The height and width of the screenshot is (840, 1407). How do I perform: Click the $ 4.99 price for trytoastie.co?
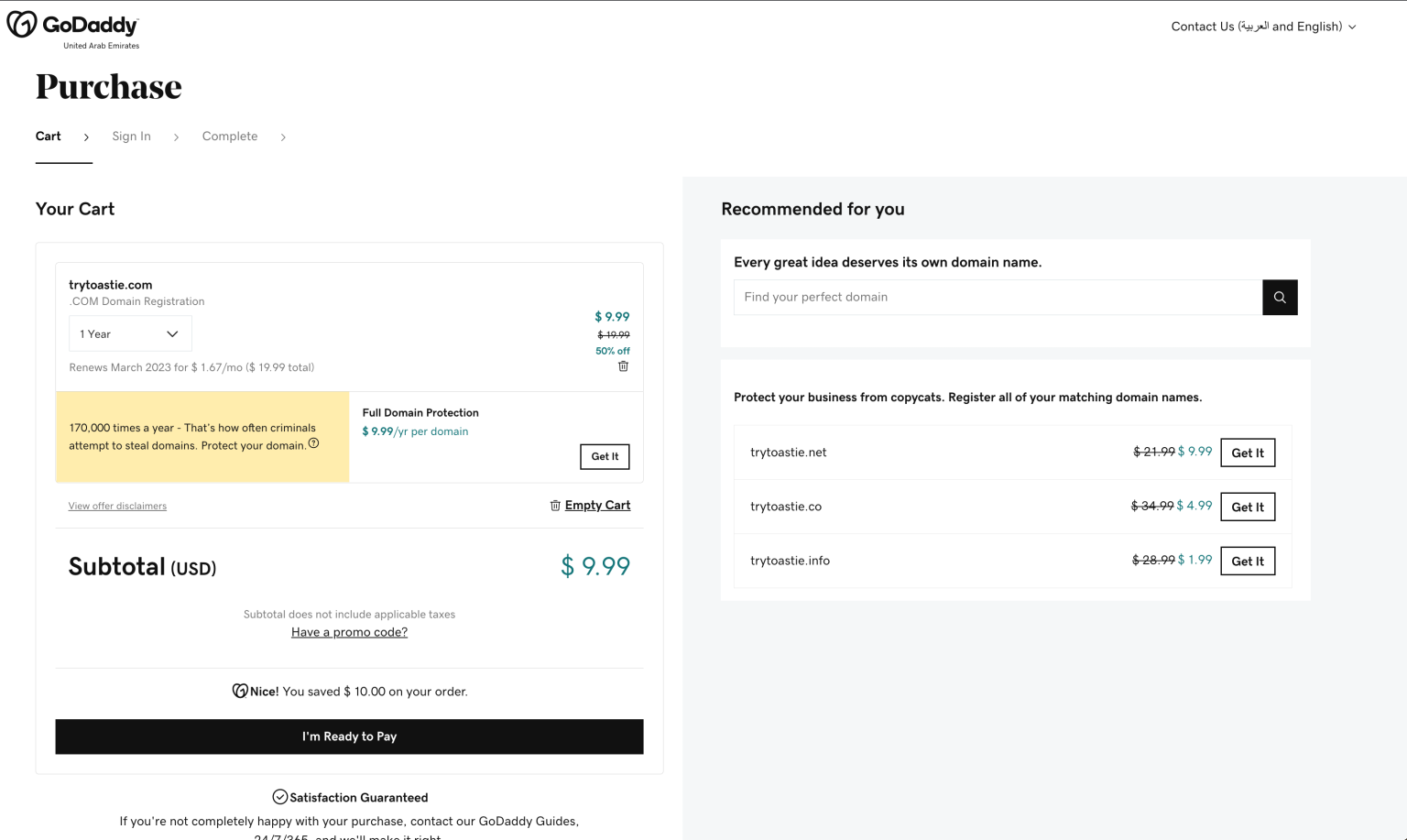pos(1194,506)
